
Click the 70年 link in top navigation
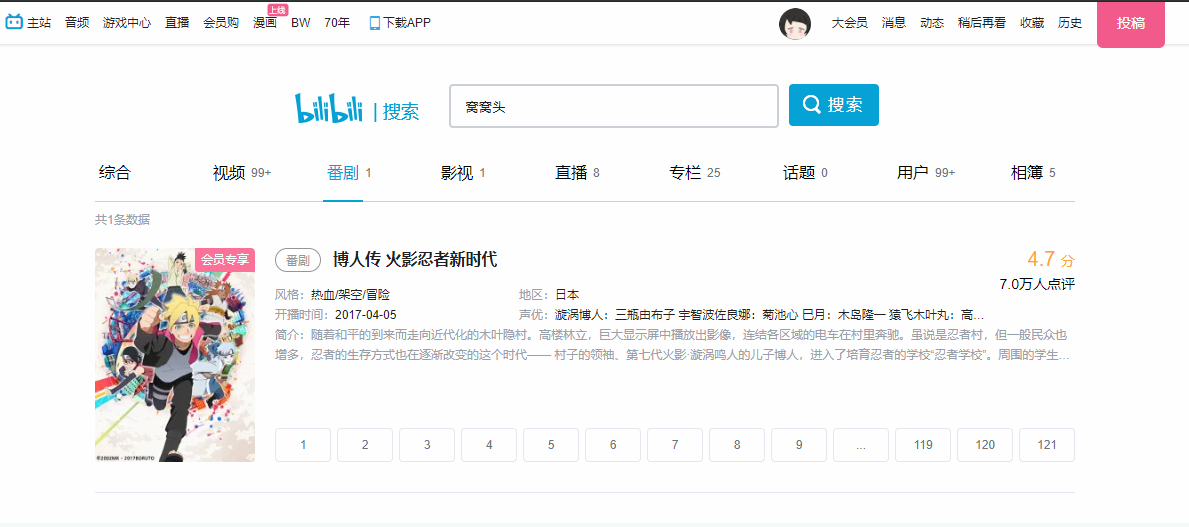click(x=337, y=23)
